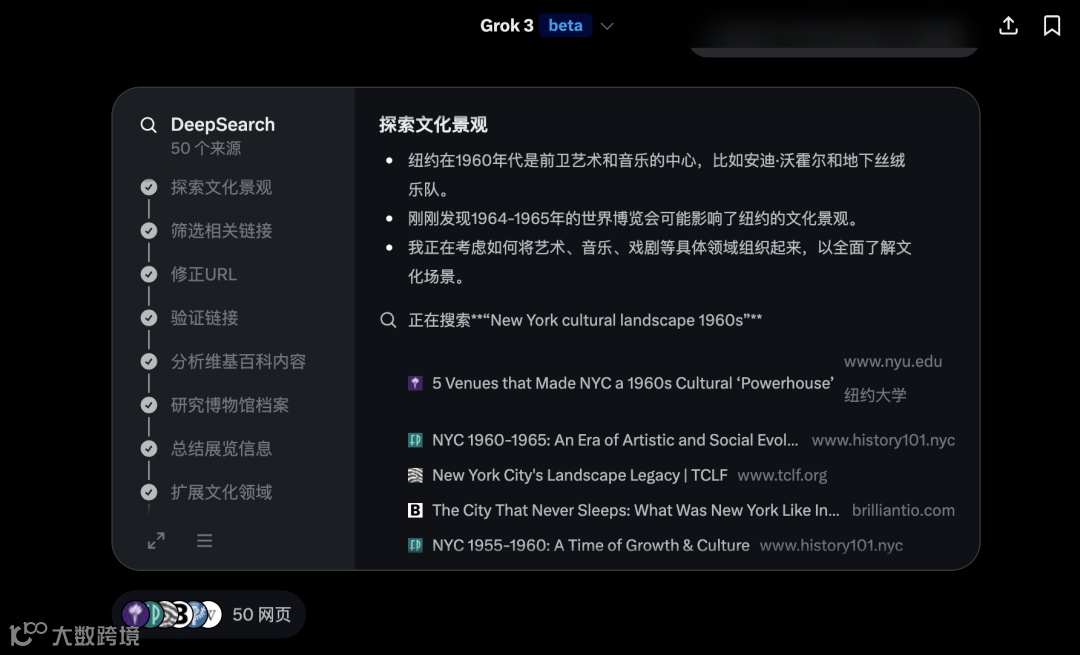
Task: Click the '50 个来源' sources label
Action: [x=206, y=148]
